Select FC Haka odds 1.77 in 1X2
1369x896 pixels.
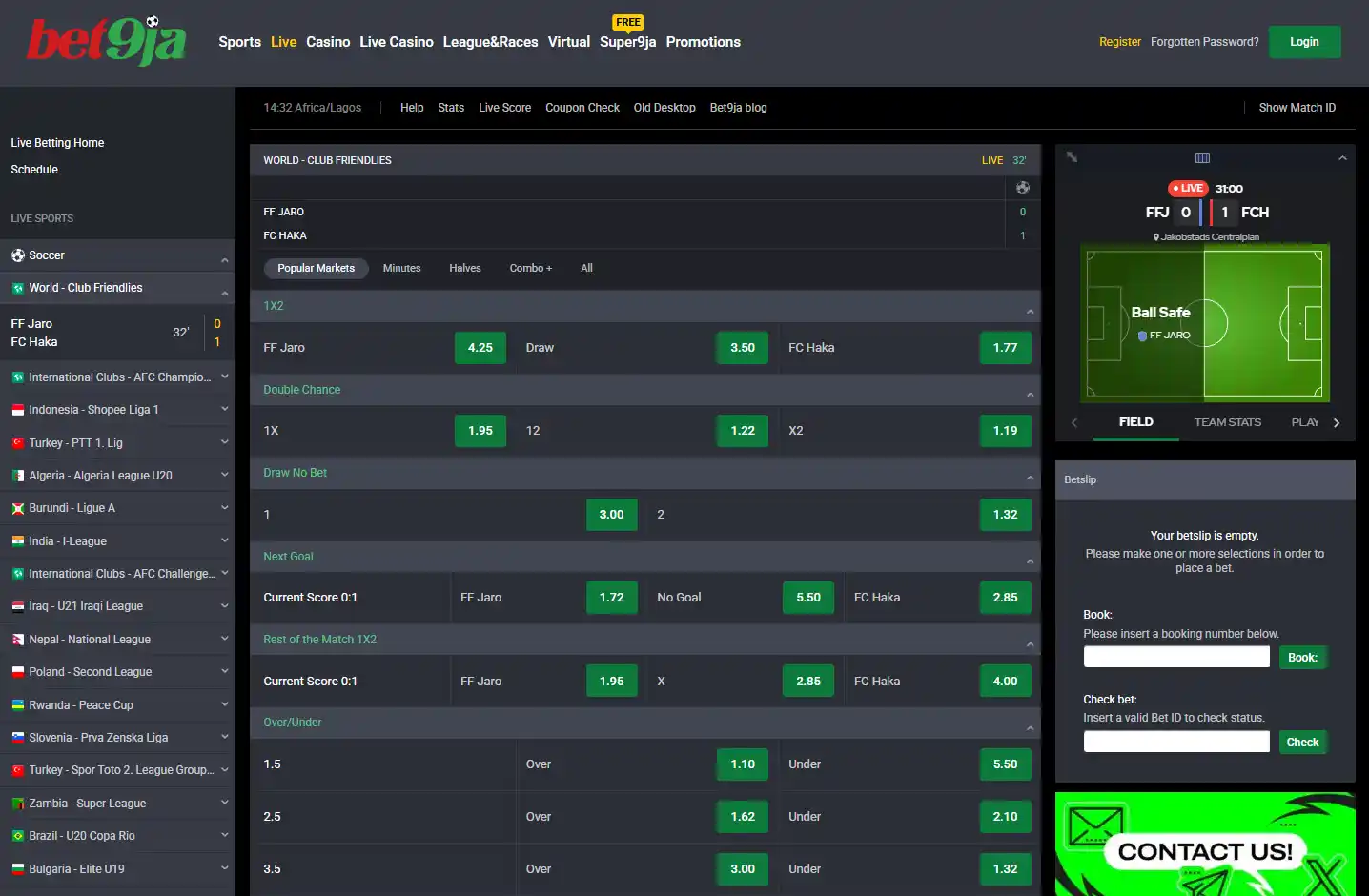pyautogui.click(x=1005, y=348)
